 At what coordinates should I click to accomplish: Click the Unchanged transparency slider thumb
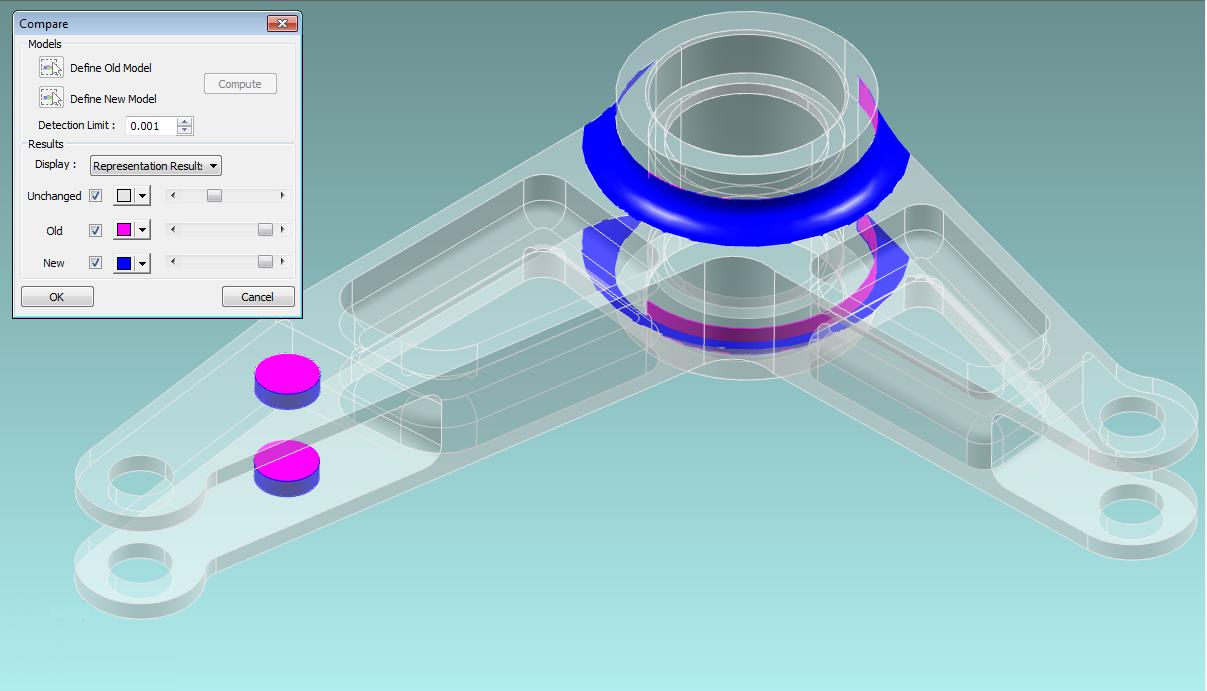pyautogui.click(x=214, y=196)
